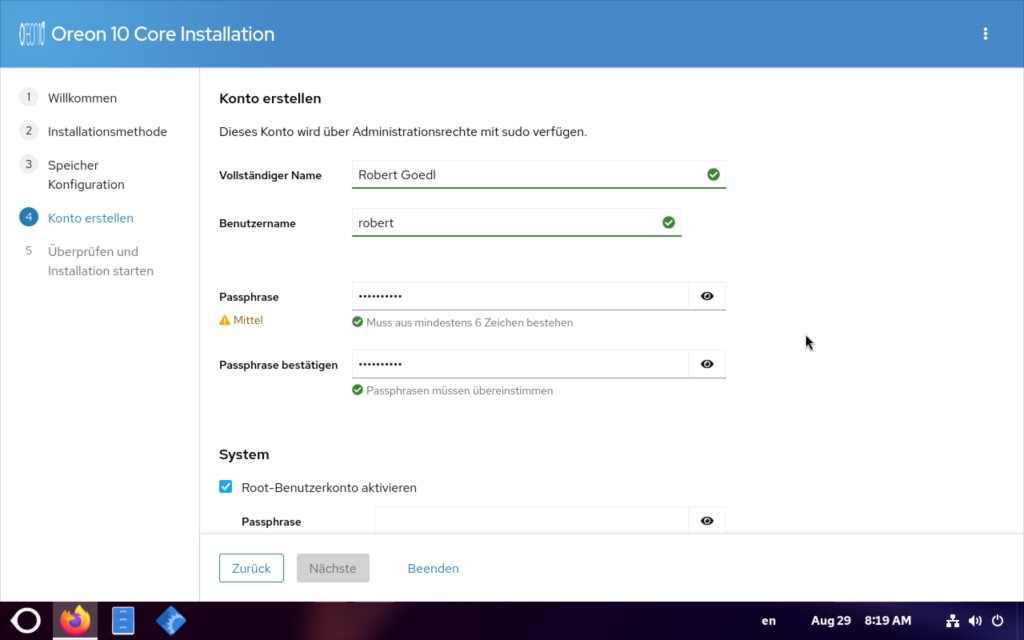Focus the Benutzername input field
The width and height of the screenshot is (1024, 640).
pyautogui.click(x=516, y=223)
